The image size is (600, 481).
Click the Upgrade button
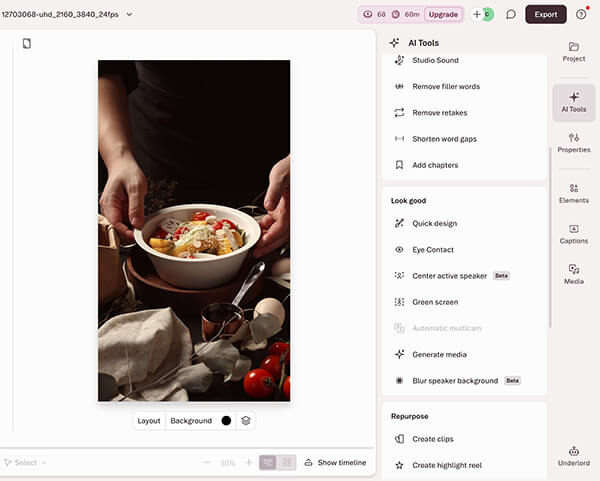pyautogui.click(x=443, y=15)
